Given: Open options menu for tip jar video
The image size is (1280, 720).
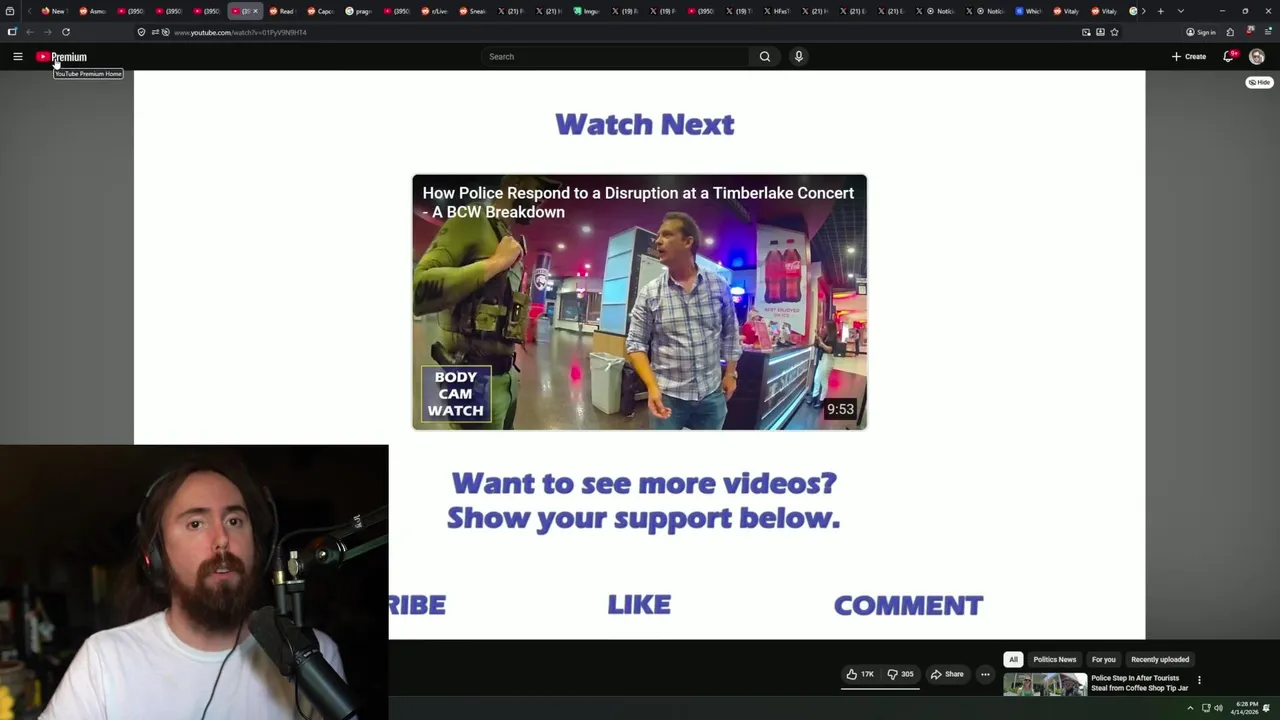Looking at the screenshot, I should (x=1199, y=680).
